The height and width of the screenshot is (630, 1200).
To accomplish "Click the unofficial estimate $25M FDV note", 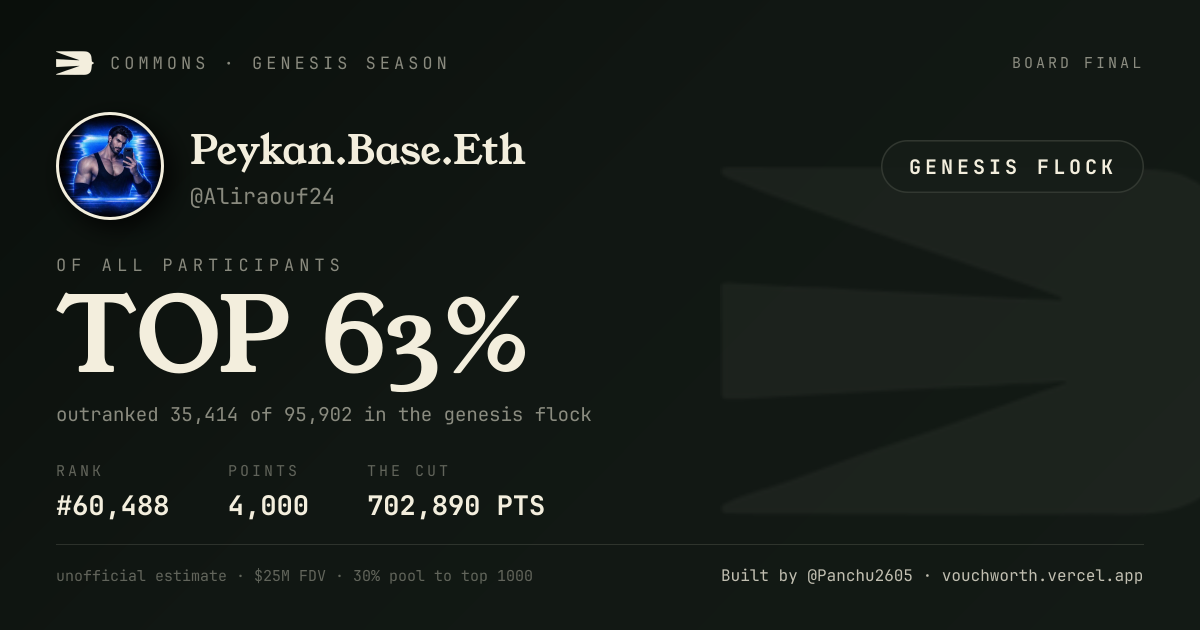I will 294,576.
